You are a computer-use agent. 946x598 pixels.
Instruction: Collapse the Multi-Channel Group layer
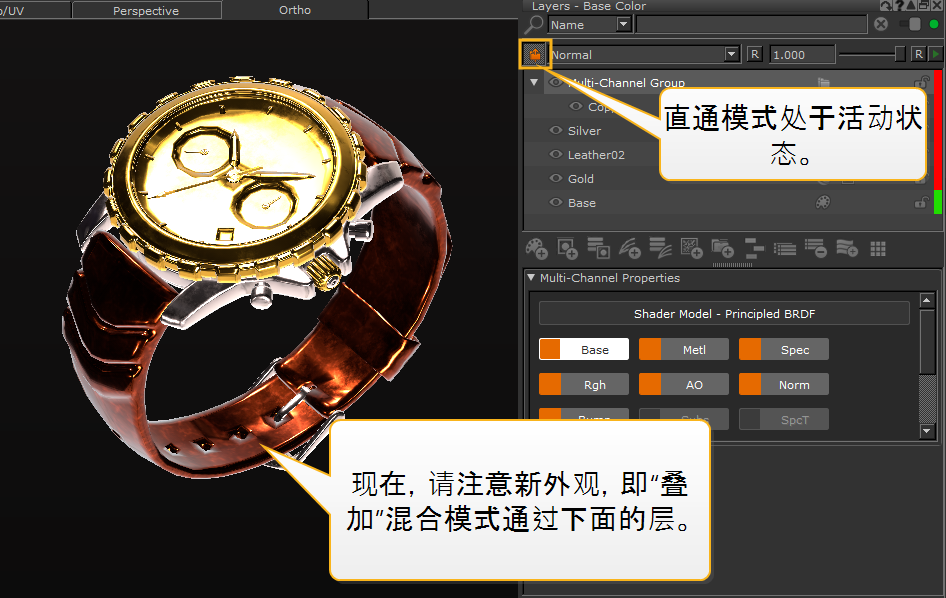534,83
